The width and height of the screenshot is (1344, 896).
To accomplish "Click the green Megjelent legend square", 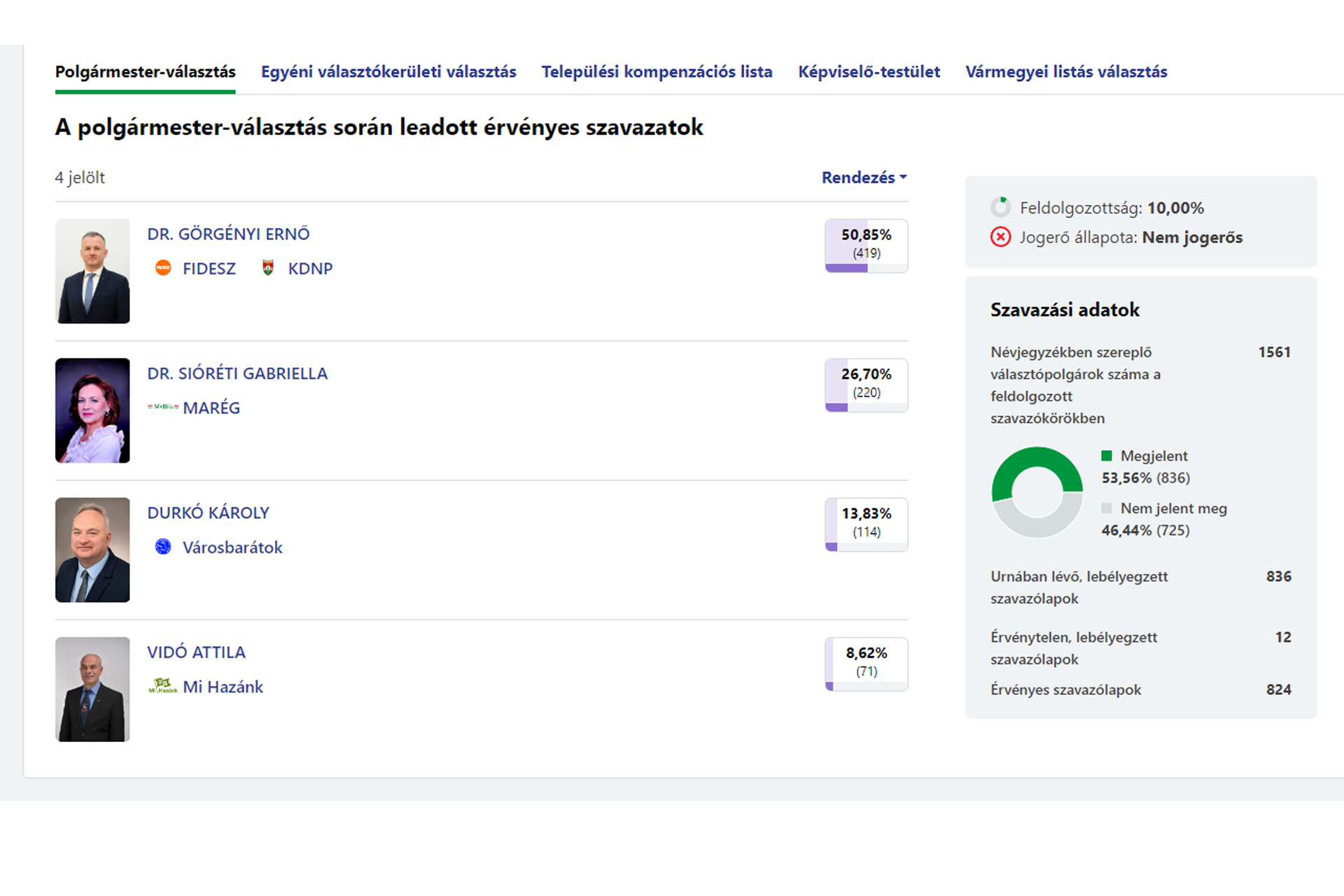I will click(x=1107, y=456).
